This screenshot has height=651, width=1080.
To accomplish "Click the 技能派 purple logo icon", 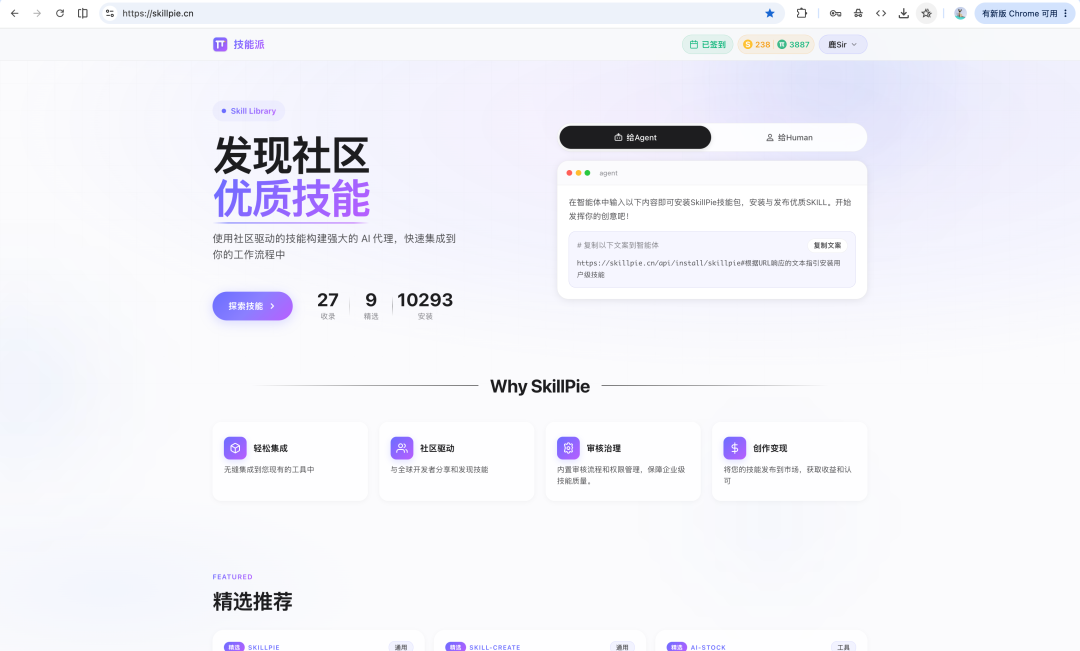I will tap(220, 44).
